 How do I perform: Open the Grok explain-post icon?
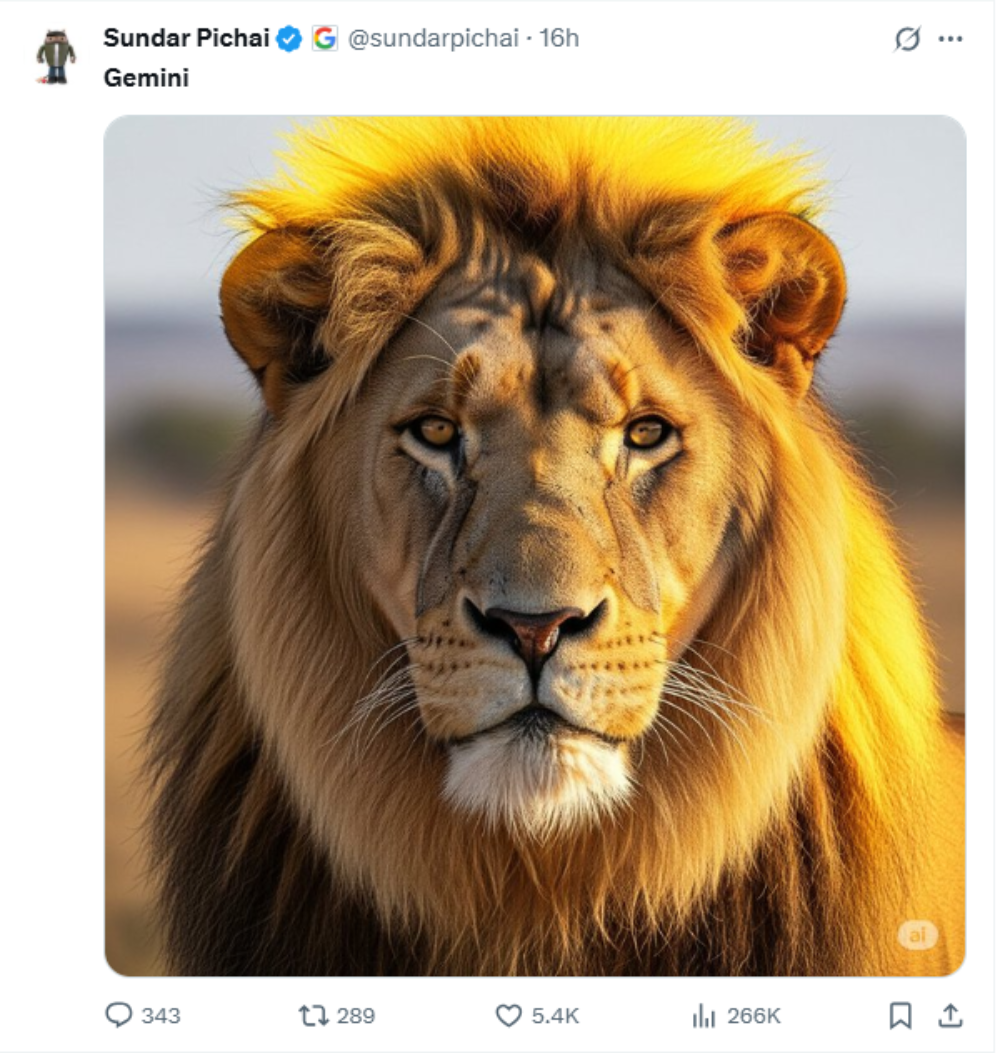tap(907, 39)
